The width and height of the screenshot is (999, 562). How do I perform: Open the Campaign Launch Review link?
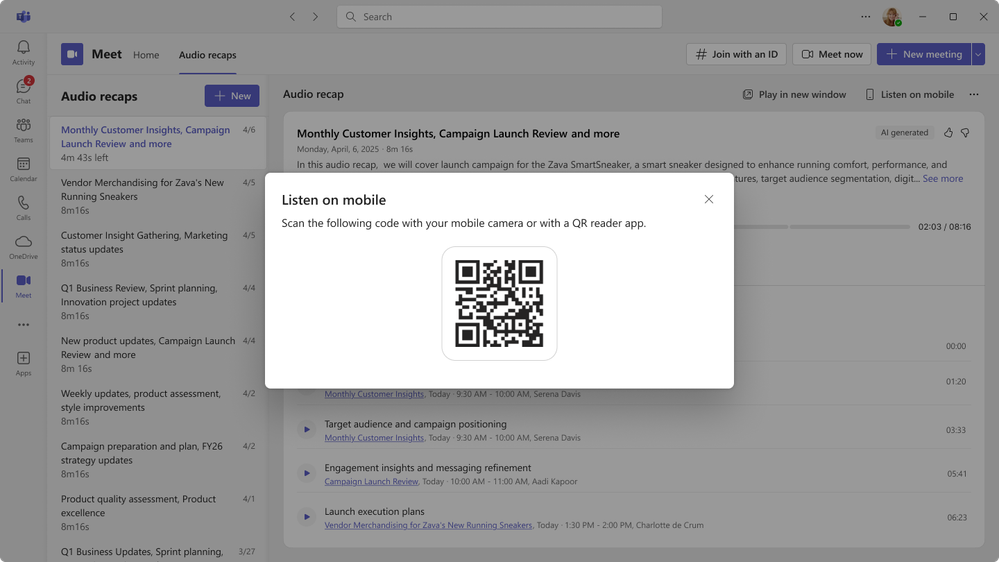pos(371,482)
